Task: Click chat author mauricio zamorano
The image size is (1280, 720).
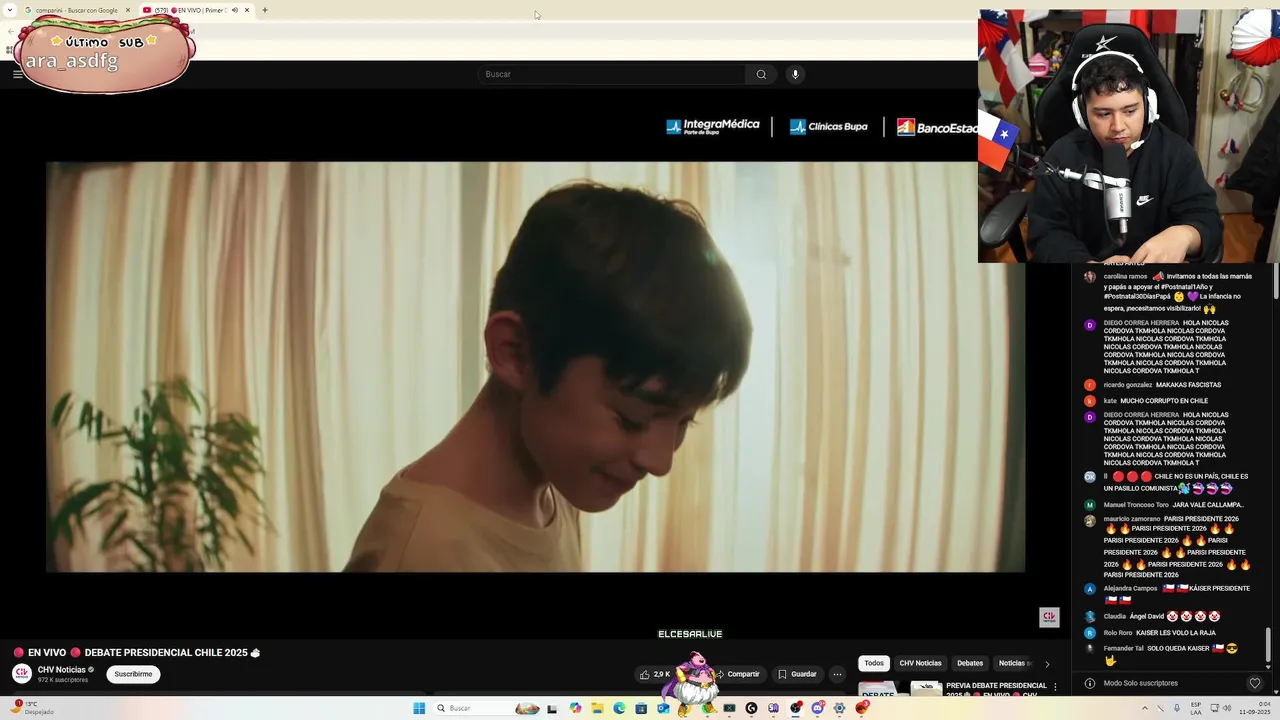Action: pyautogui.click(x=1132, y=519)
